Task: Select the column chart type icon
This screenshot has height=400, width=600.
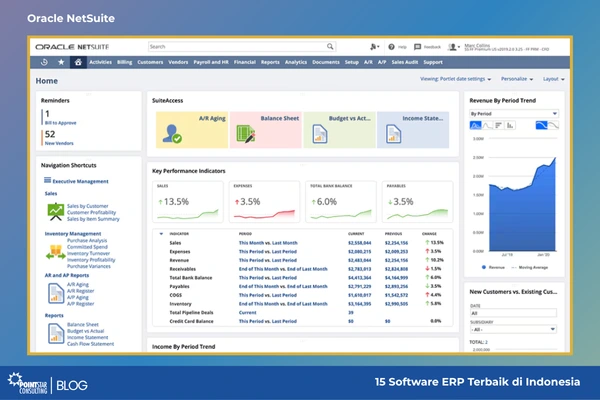Action: coord(510,125)
